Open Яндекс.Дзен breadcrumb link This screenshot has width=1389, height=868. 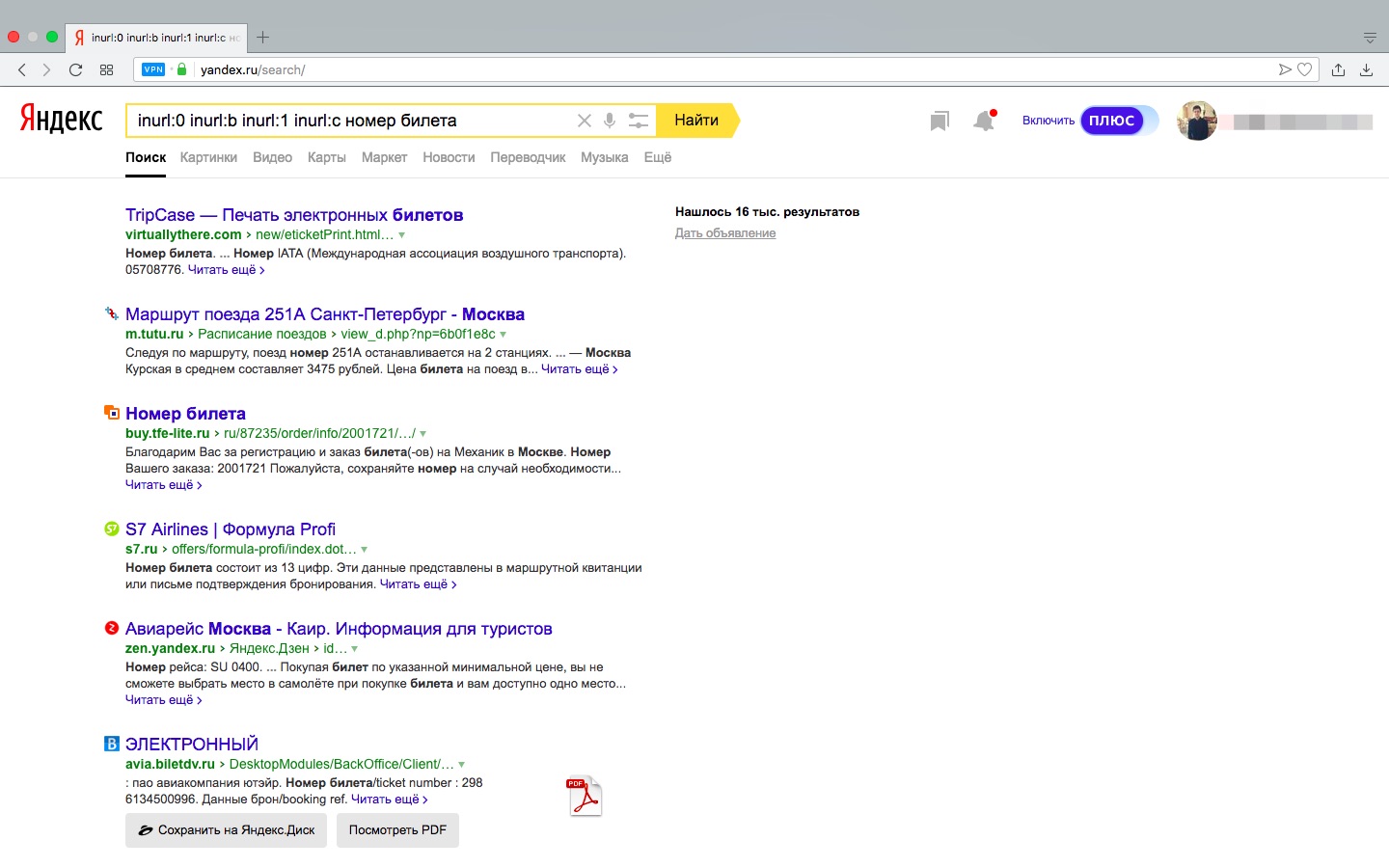pos(269,648)
